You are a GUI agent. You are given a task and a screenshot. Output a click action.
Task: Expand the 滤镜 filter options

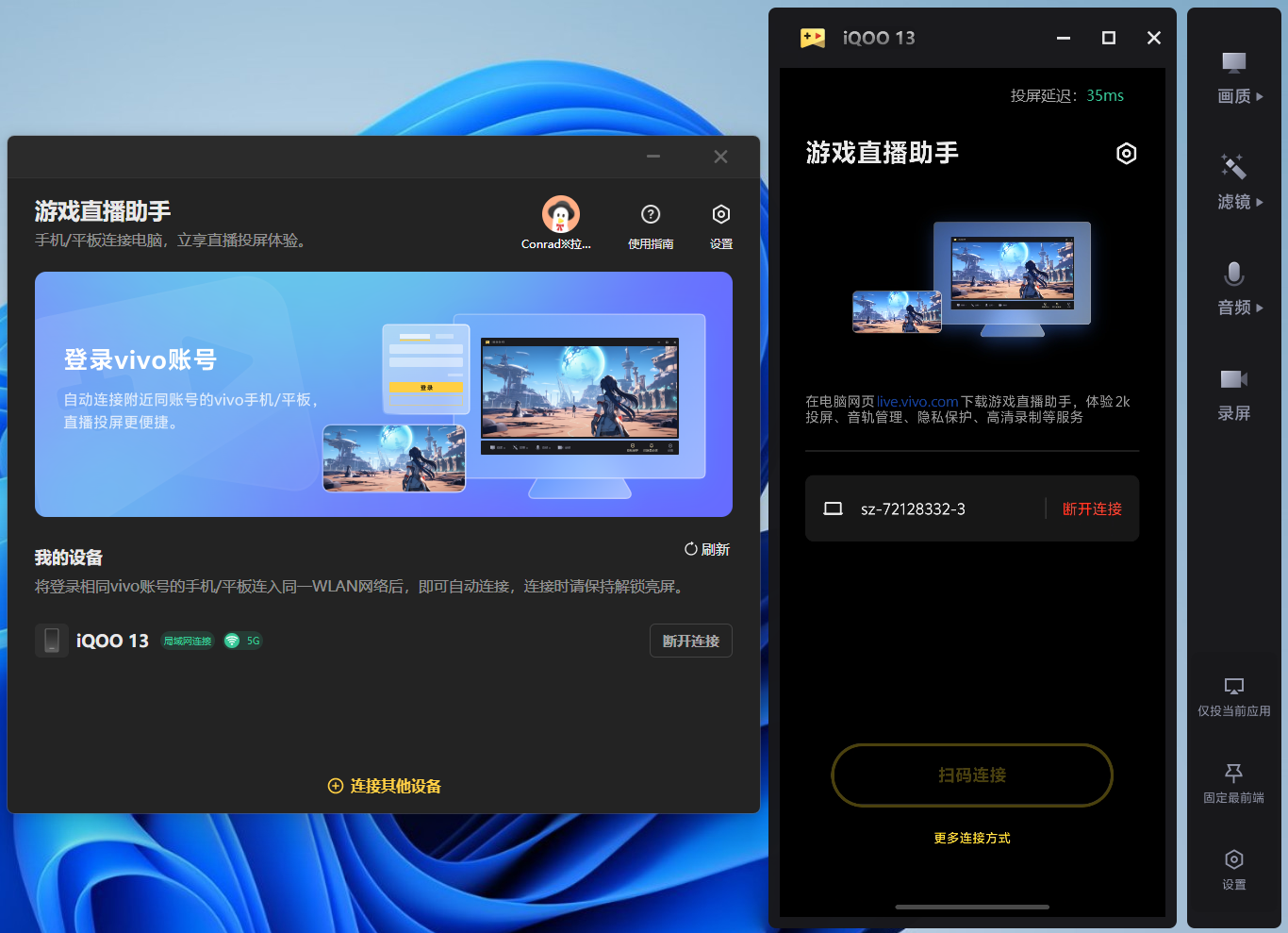tap(1234, 183)
